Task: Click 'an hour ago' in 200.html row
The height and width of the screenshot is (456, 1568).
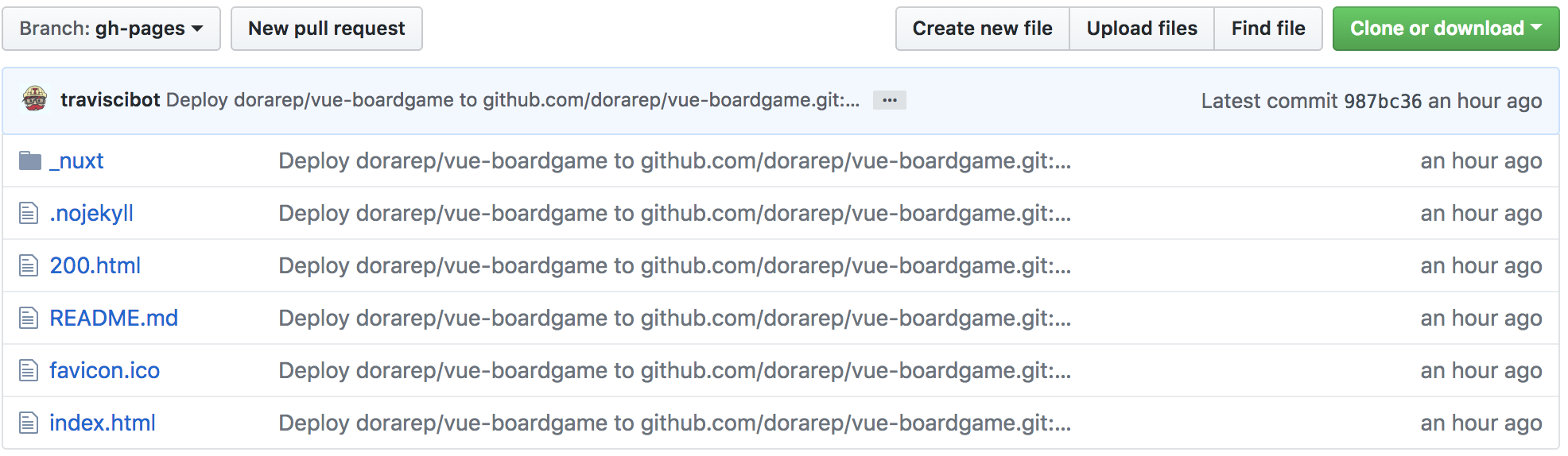Action: [x=1481, y=265]
